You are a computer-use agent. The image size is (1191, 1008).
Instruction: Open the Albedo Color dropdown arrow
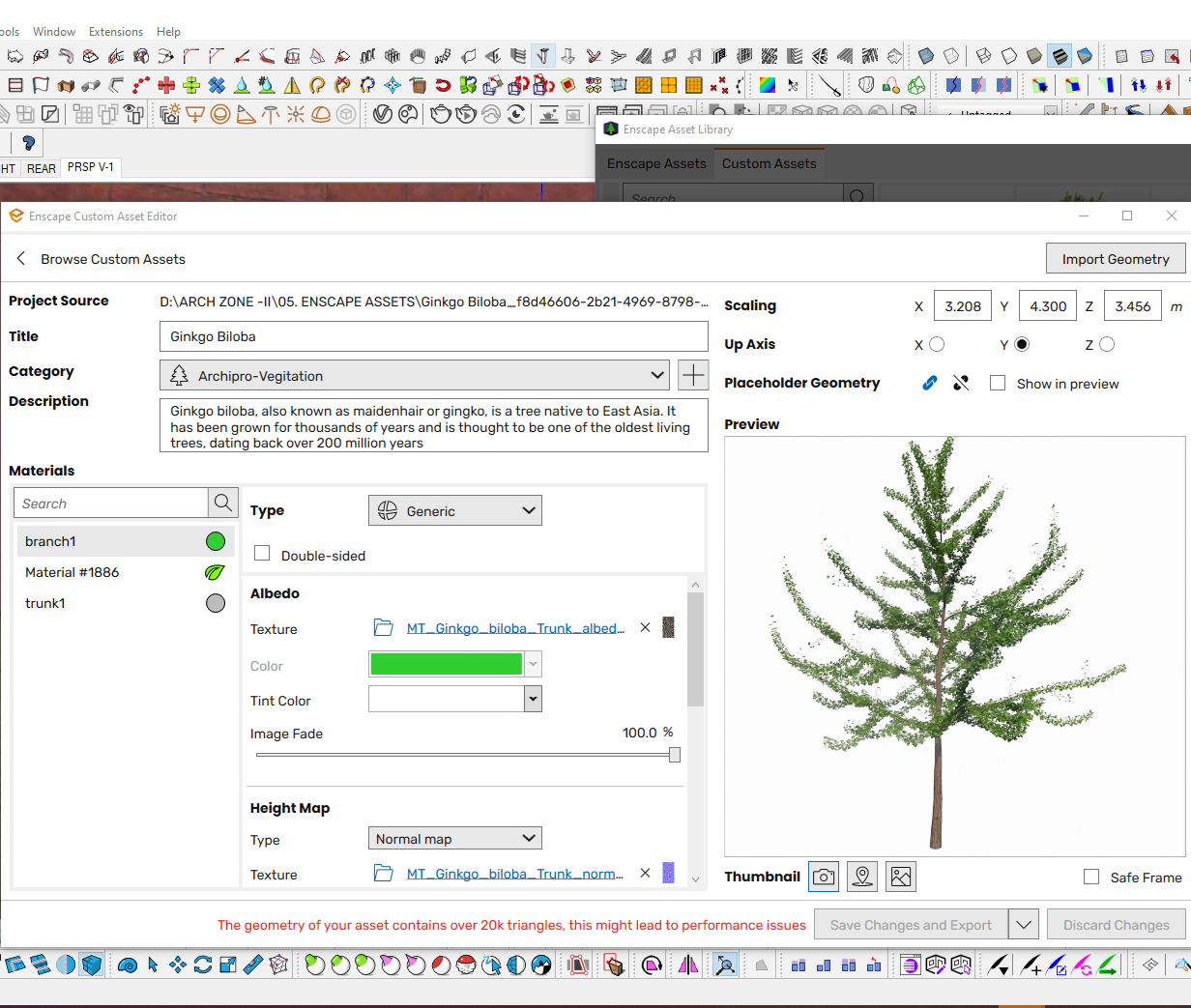(533, 664)
